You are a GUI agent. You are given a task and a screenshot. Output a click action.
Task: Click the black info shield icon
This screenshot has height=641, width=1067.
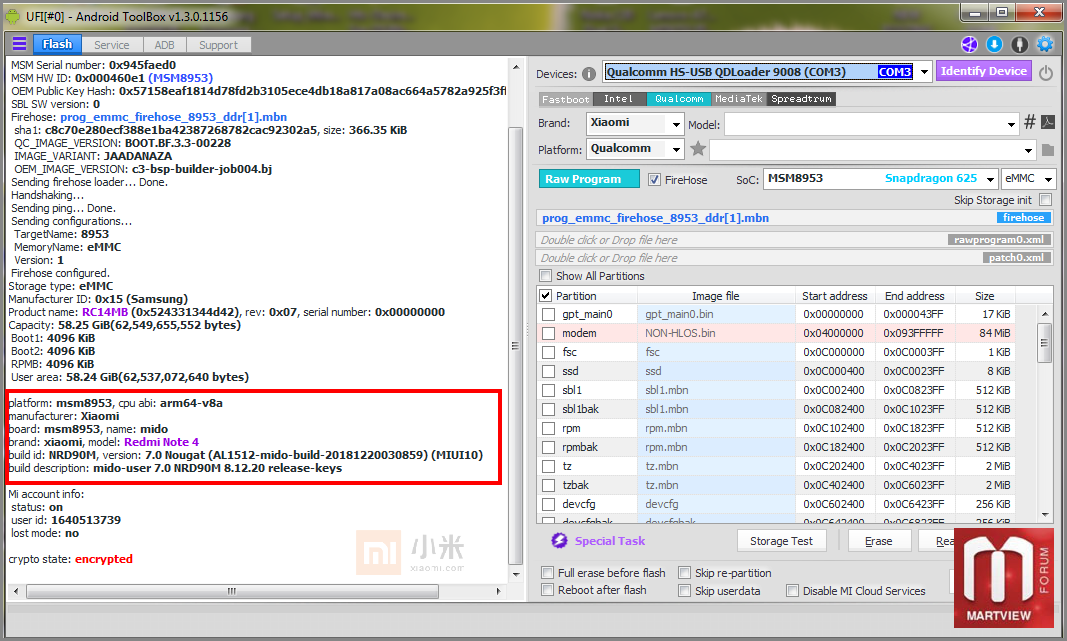(1019, 45)
